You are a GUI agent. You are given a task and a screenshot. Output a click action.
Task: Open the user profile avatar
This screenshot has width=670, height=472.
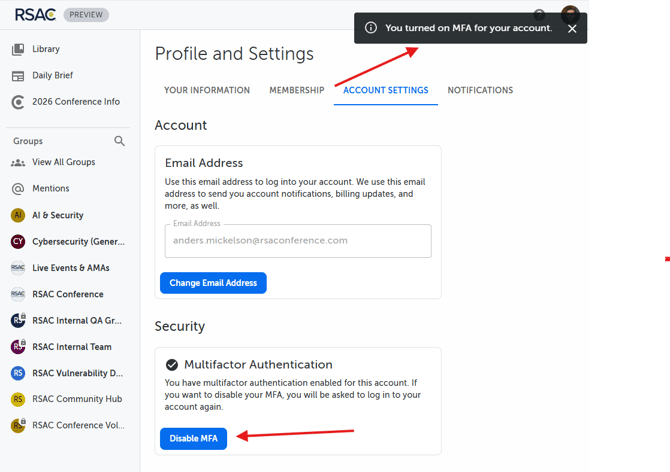(x=570, y=14)
